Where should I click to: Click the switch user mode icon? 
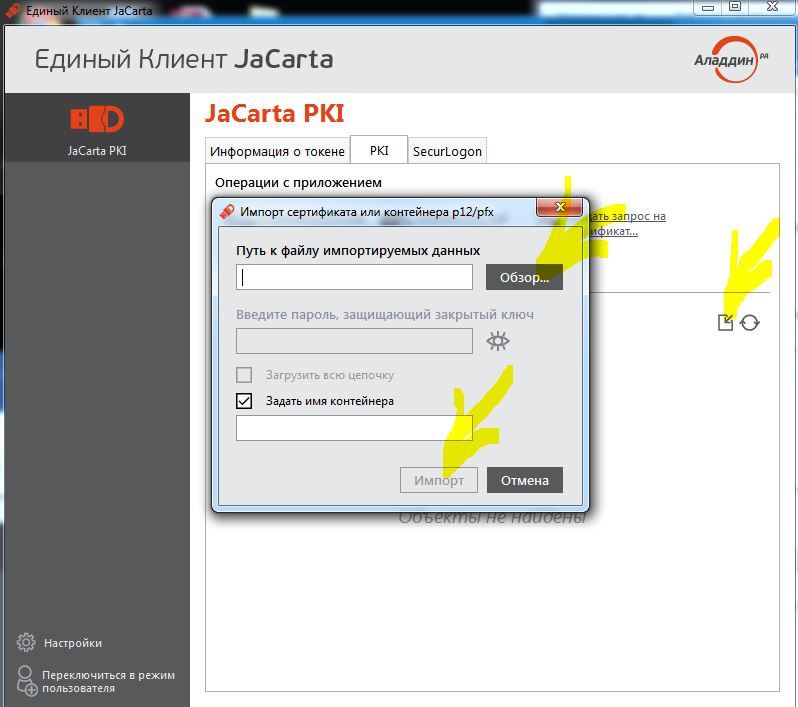click(27, 681)
